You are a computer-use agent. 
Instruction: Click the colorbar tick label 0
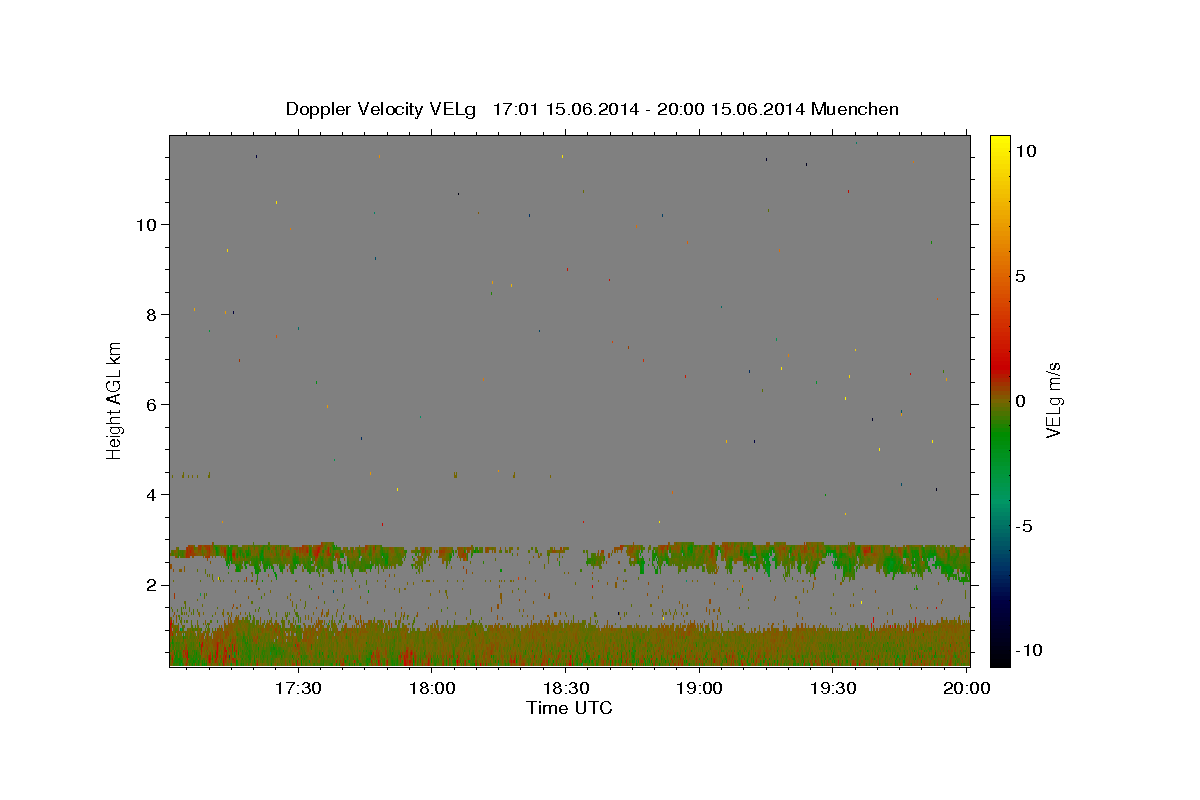(1020, 401)
